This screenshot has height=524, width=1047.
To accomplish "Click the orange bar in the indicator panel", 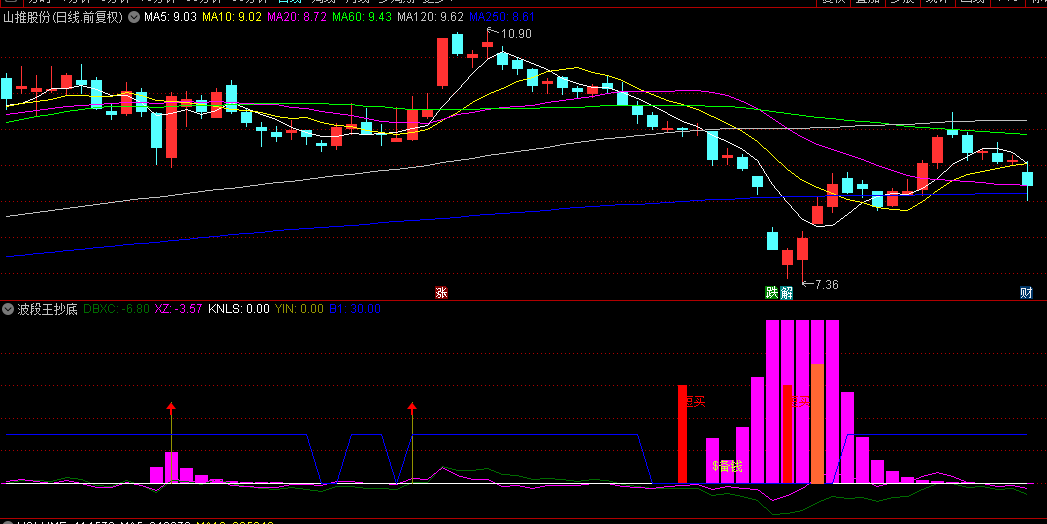I will pyautogui.click(x=817, y=423).
